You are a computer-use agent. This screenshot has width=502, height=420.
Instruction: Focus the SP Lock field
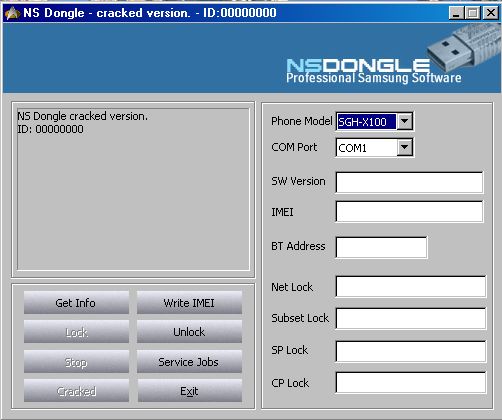pos(411,351)
